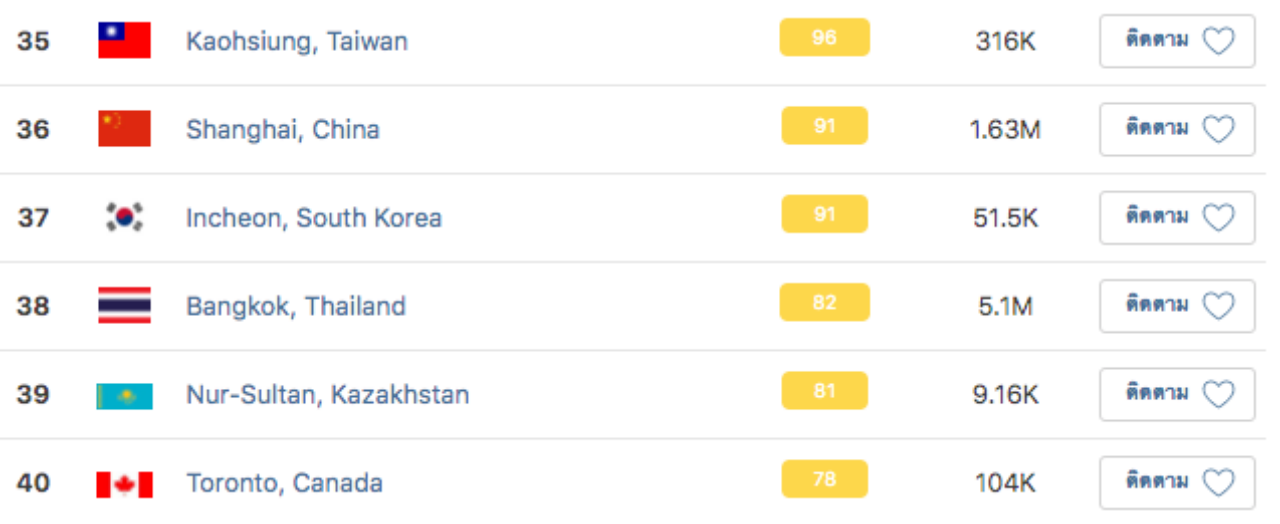Click the Canada flag icon

(x=124, y=485)
